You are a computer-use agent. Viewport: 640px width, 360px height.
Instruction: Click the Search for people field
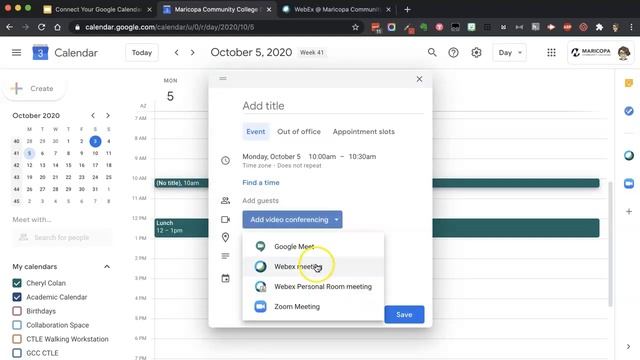(x=62, y=238)
